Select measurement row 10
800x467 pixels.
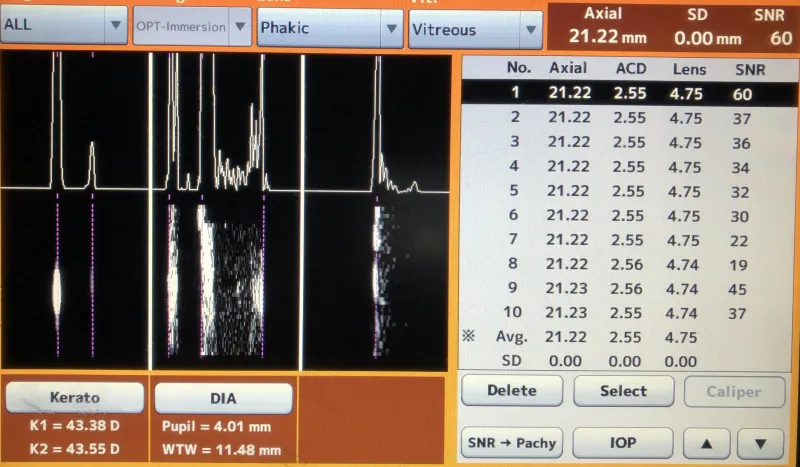point(630,312)
